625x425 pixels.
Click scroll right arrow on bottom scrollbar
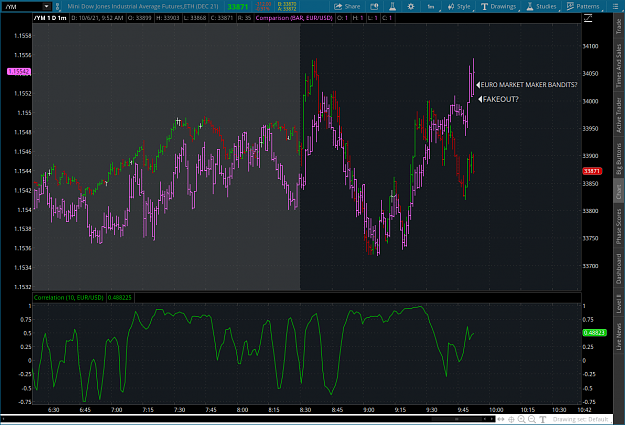pos(491,419)
